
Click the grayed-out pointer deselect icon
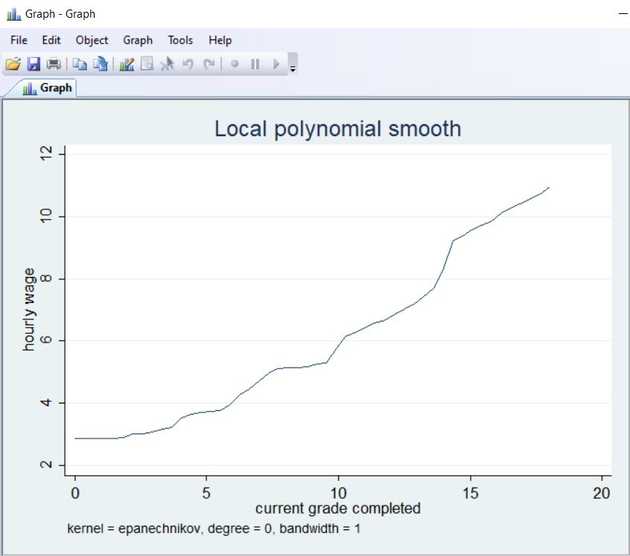pyautogui.click(x=167, y=64)
